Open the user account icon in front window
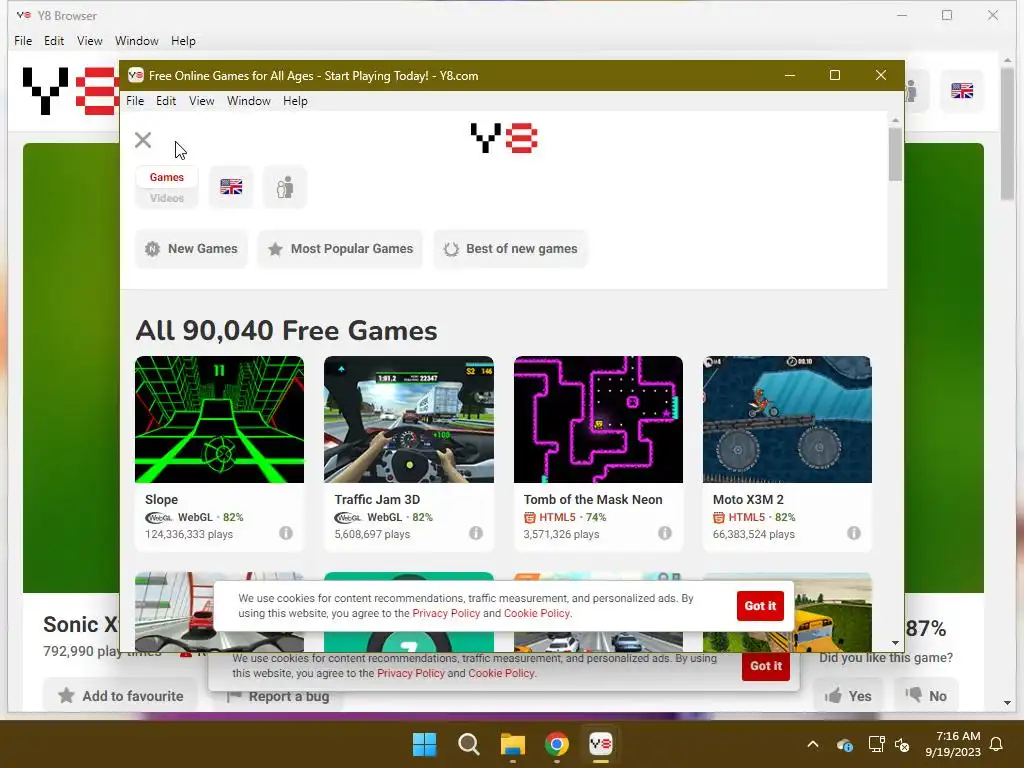Image resolution: width=1024 pixels, height=768 pixels. [285, 187]
